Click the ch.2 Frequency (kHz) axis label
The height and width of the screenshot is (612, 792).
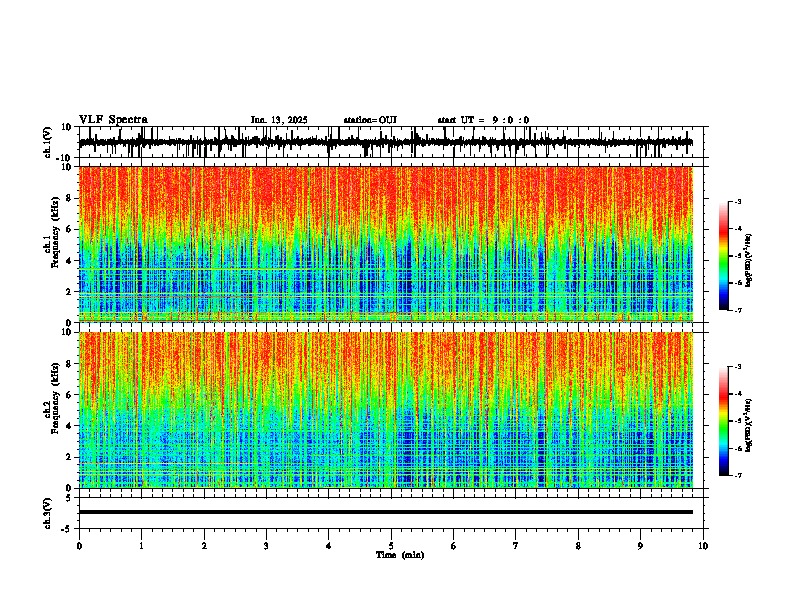coord(54,398)
